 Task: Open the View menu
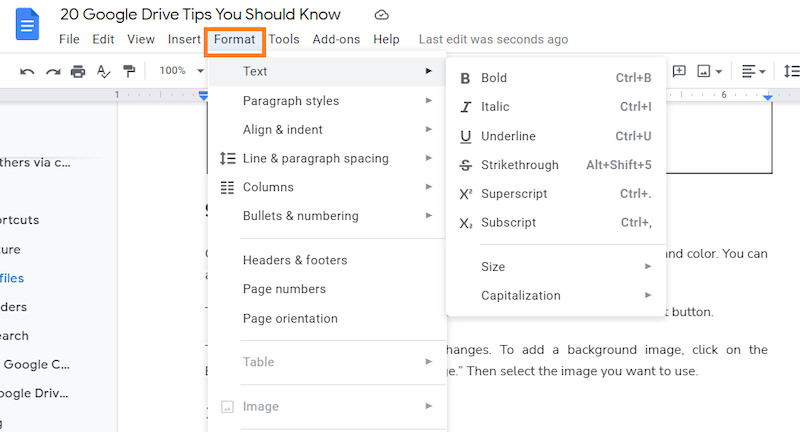click(141, 39)
